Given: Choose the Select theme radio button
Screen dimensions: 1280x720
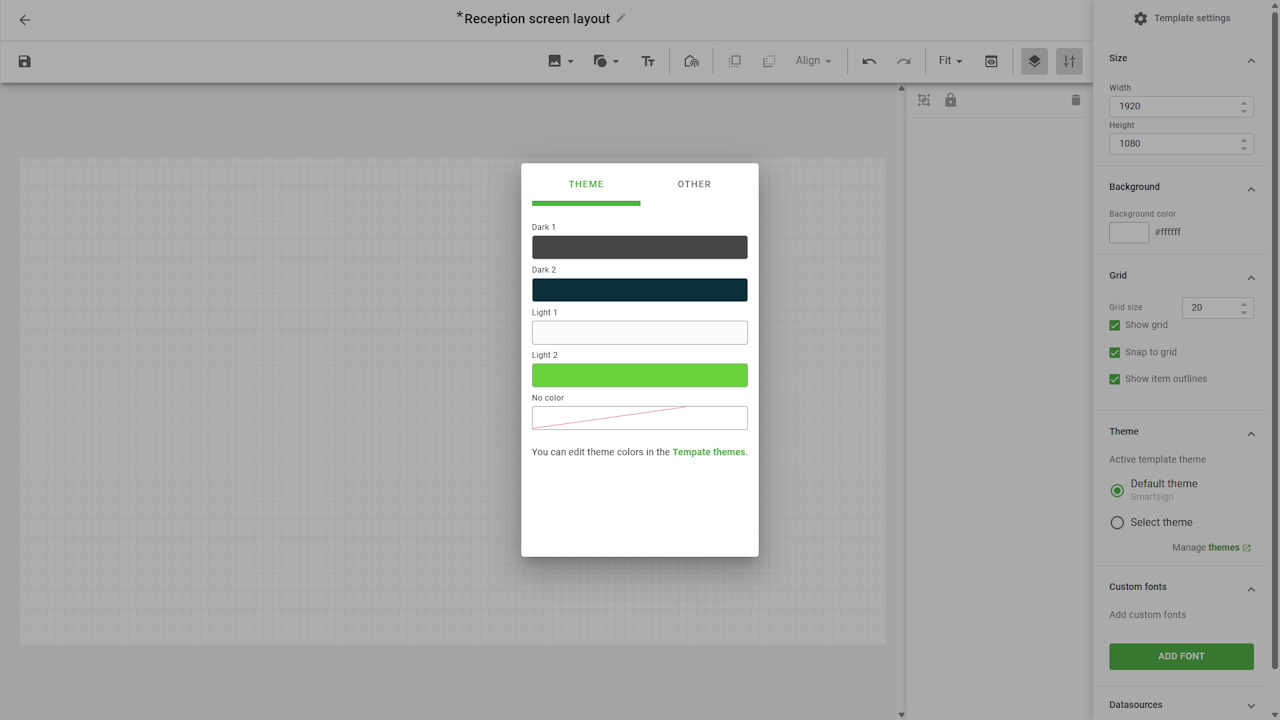Looking at the screenshot, I should click(1117, 522).
